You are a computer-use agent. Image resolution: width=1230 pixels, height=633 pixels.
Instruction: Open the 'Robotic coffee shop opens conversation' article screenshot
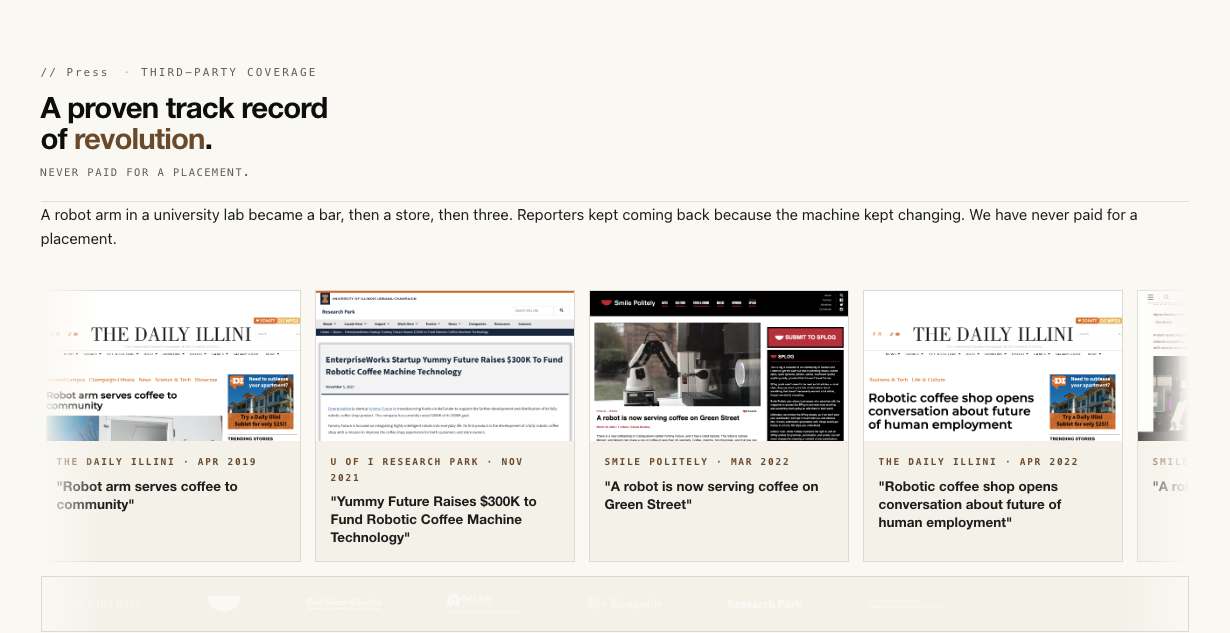(993, 366)
